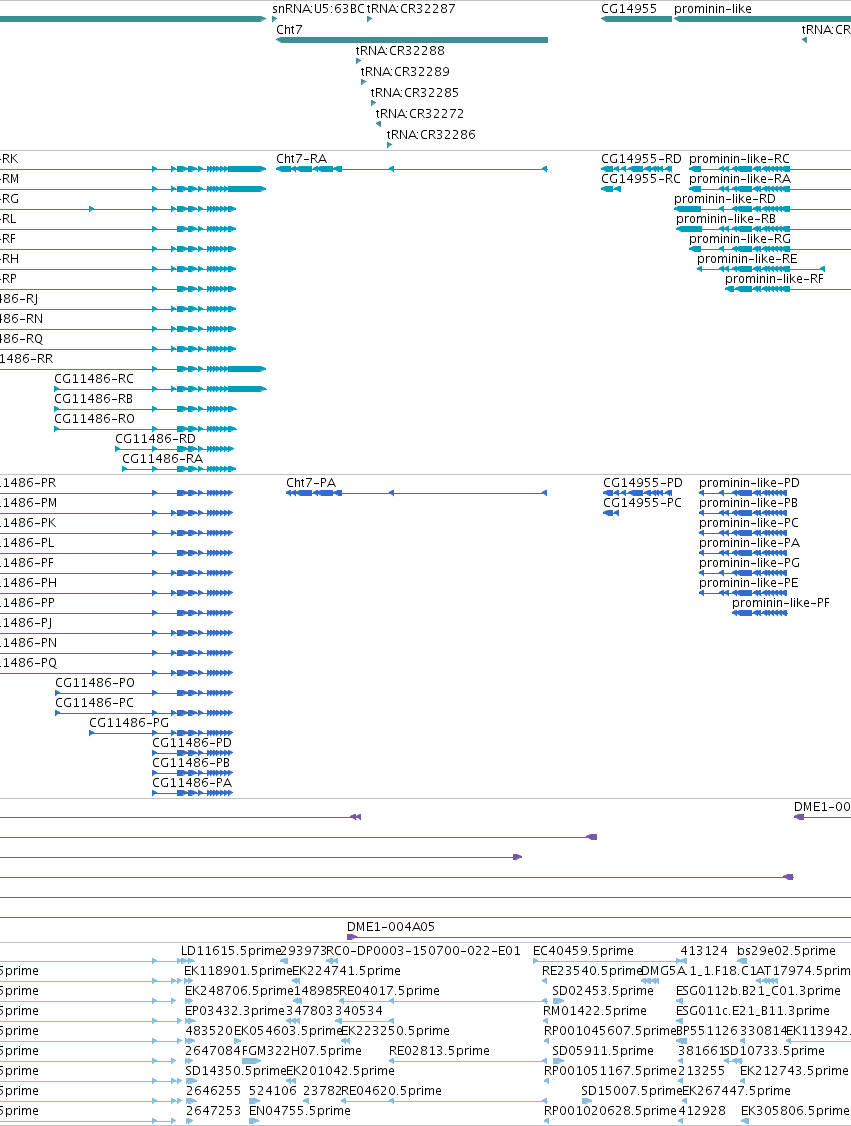The image size is (851, 1126).
Task: Select the Cht7 gene bar
Action: 411,40
